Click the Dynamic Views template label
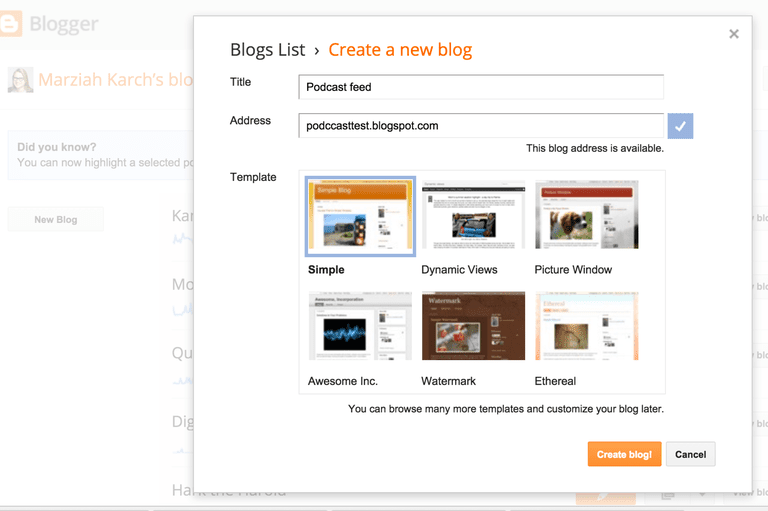 pos(459,269)
